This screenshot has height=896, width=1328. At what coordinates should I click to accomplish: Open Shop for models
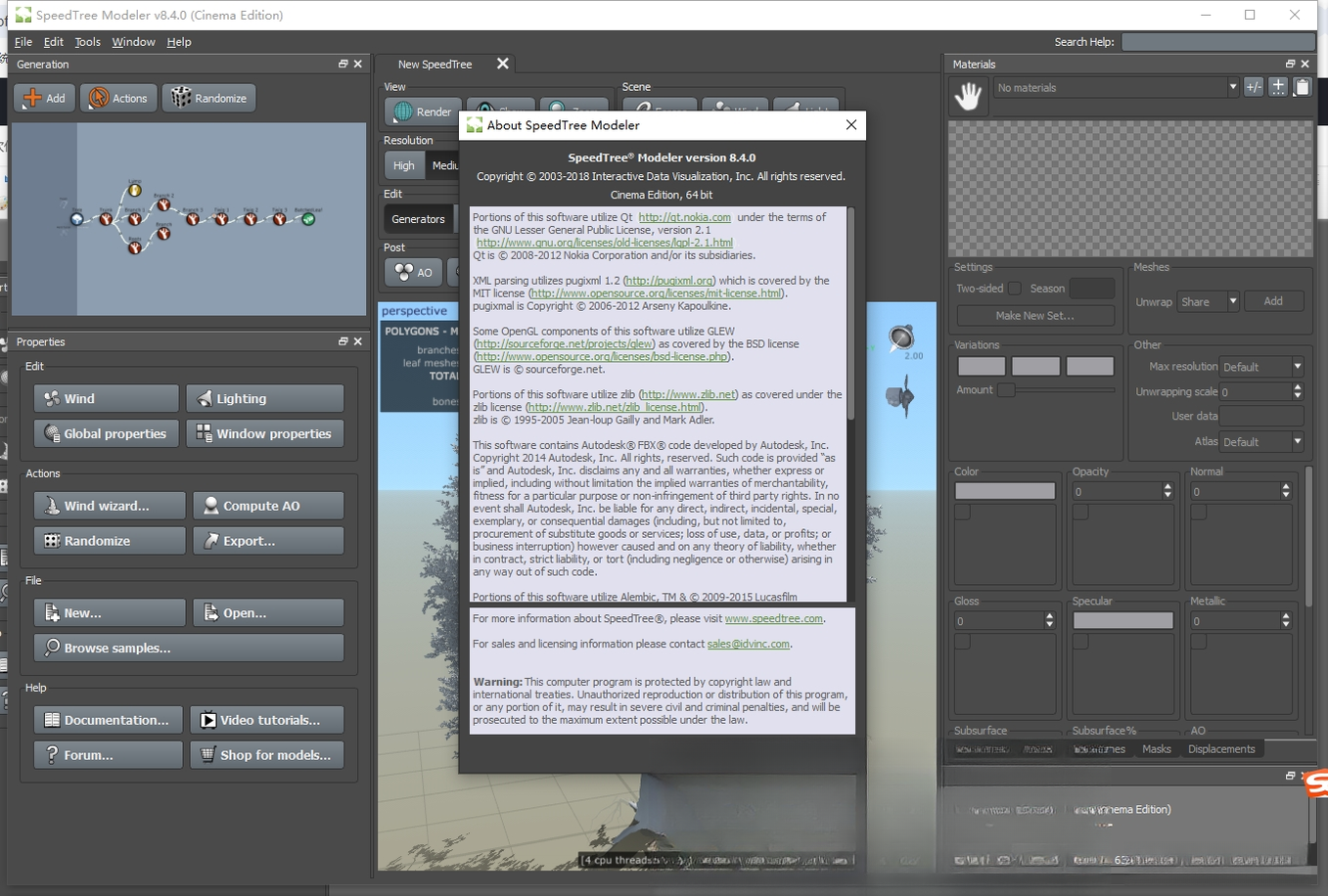pos(267,755)
